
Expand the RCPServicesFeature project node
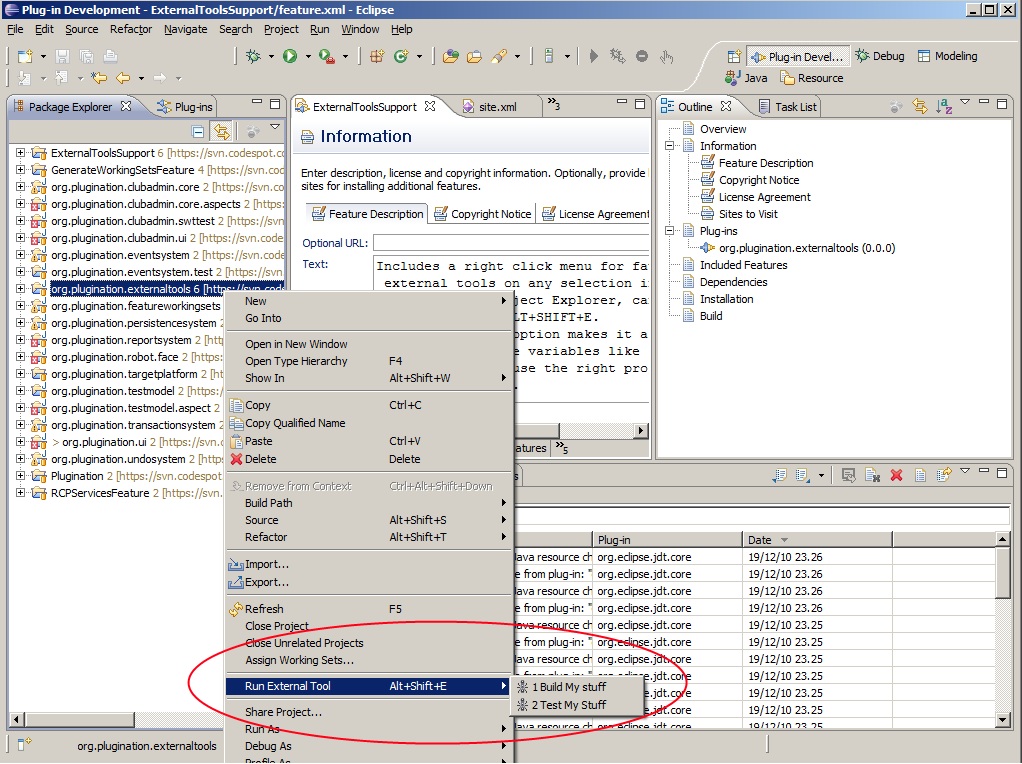click(x=21, y=492)
